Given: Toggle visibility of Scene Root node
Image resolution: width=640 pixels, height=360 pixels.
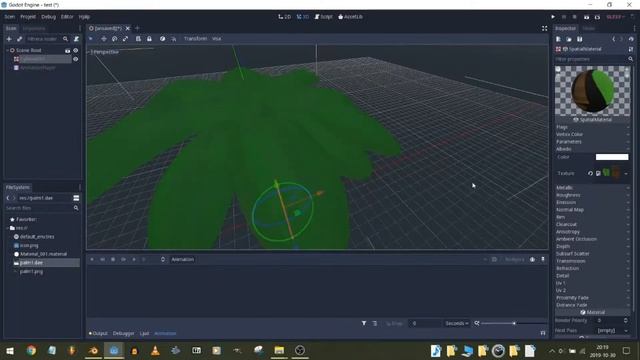Looking at the screenshot, I should point(76,50).
